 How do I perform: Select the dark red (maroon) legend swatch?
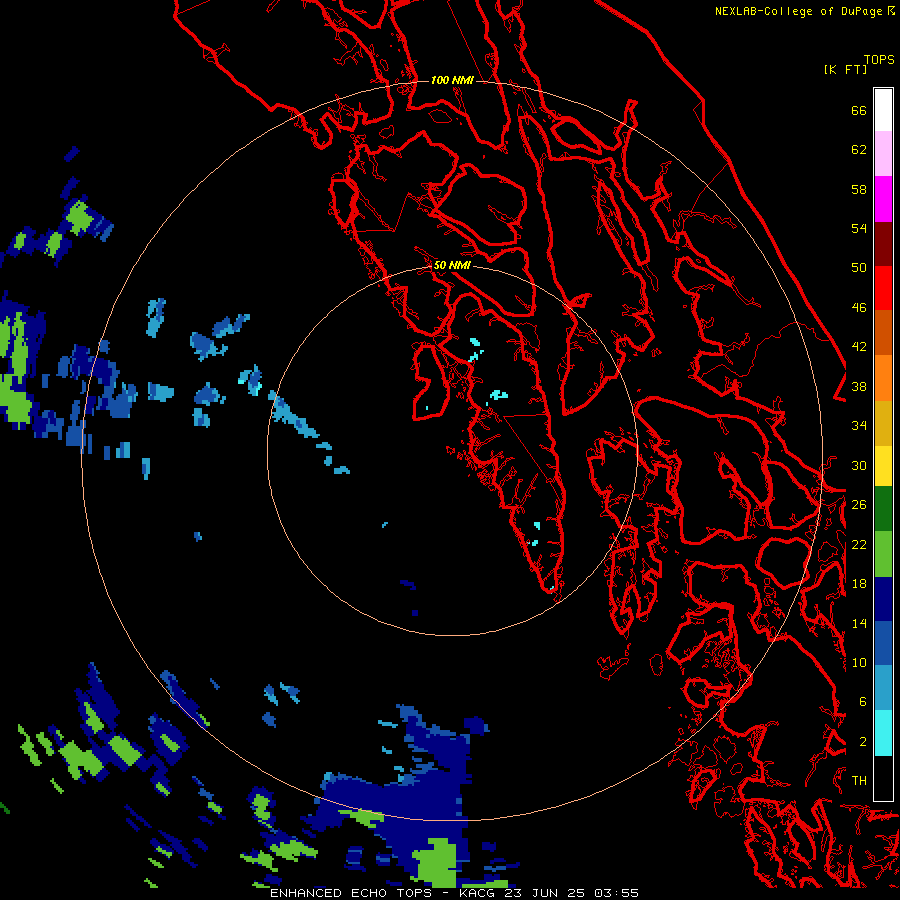[x=883, y=244]
